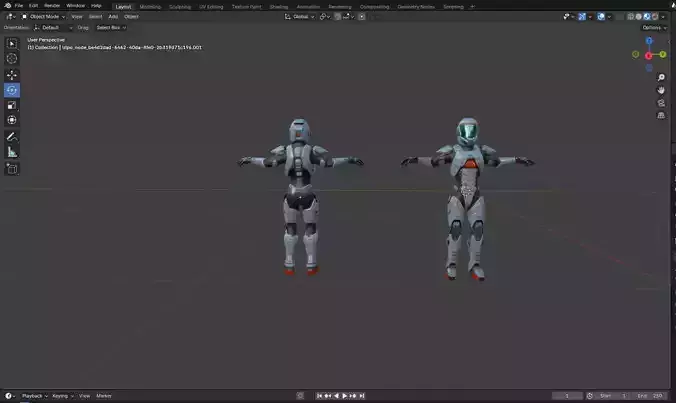This screenshot has height=403, width=676.
Task: Jump to the first frame
Action: [319, 396]
